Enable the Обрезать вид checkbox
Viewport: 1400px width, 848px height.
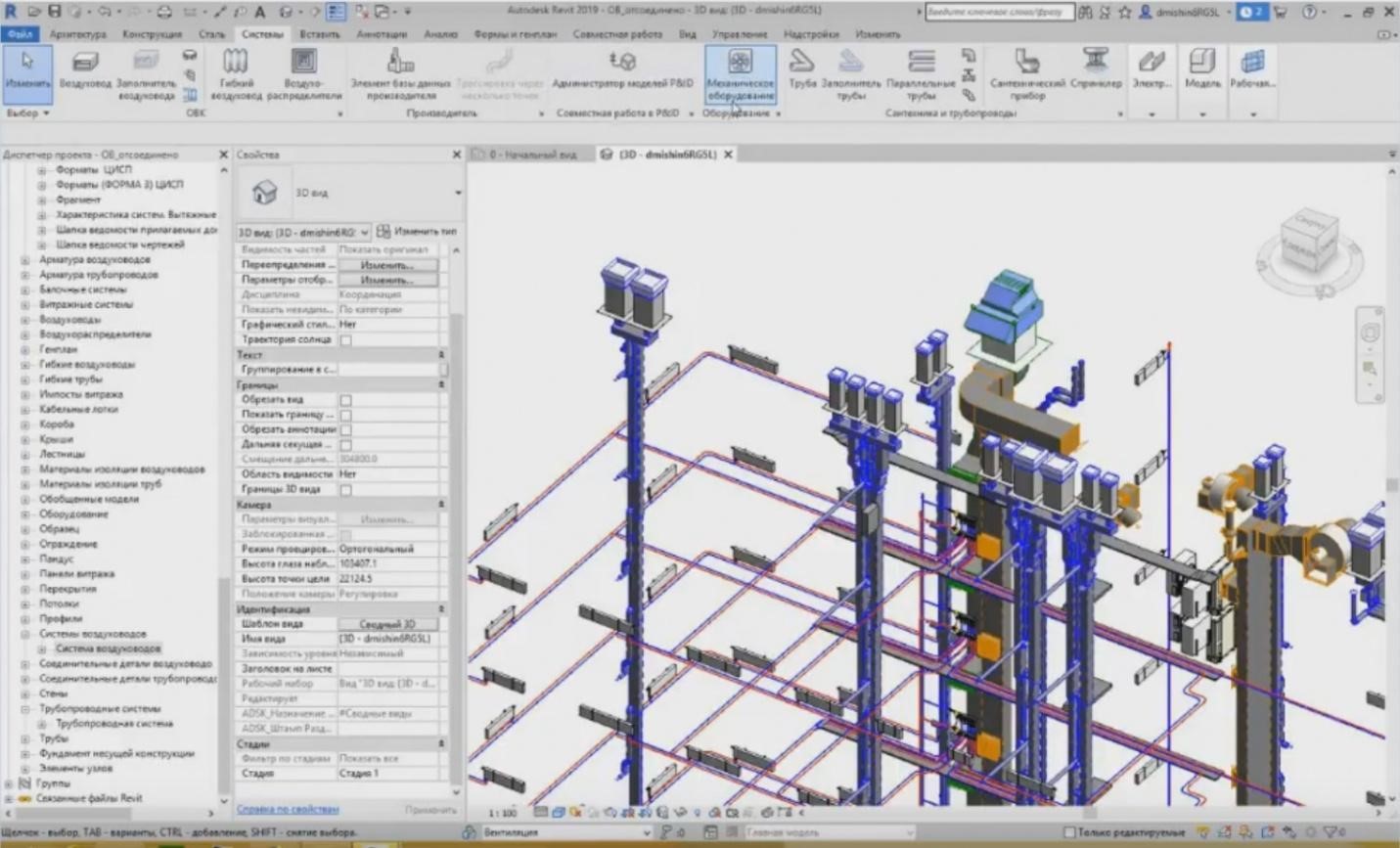[x=346, y=399]
